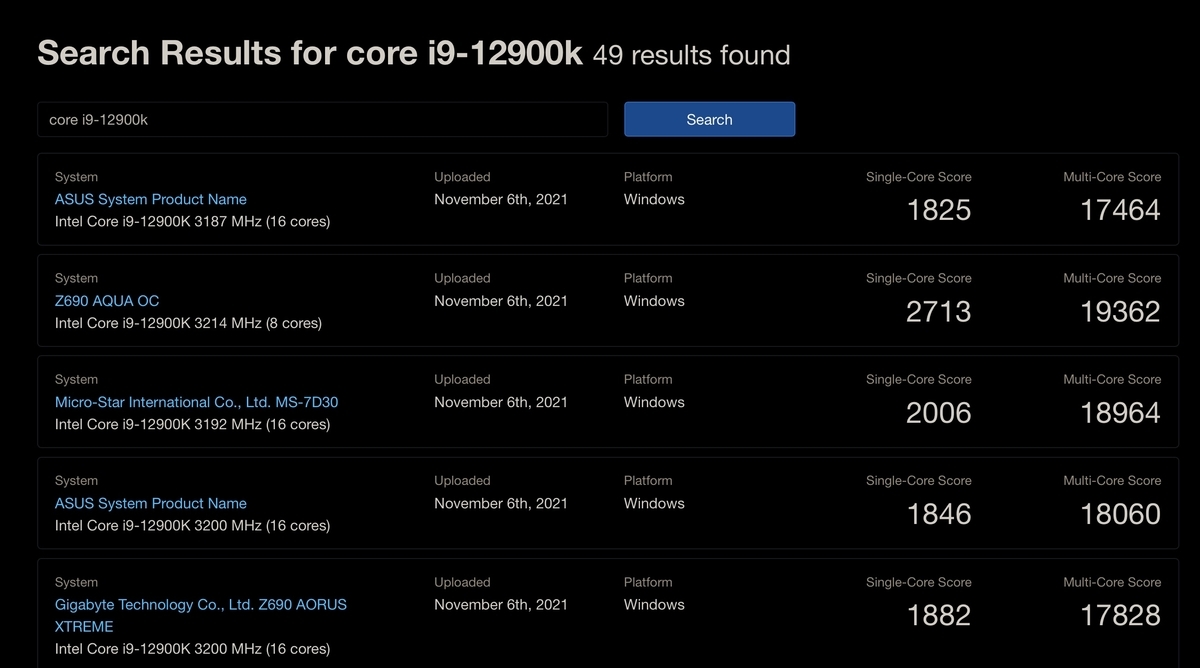Click the 3187 MHz (16 cores) processor line
Viewport: 1200px width, 668px height.
pos(192,221)
